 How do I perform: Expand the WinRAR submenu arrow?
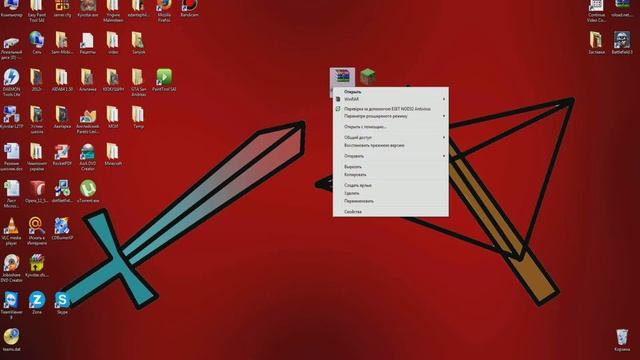(x=444, y=99)
